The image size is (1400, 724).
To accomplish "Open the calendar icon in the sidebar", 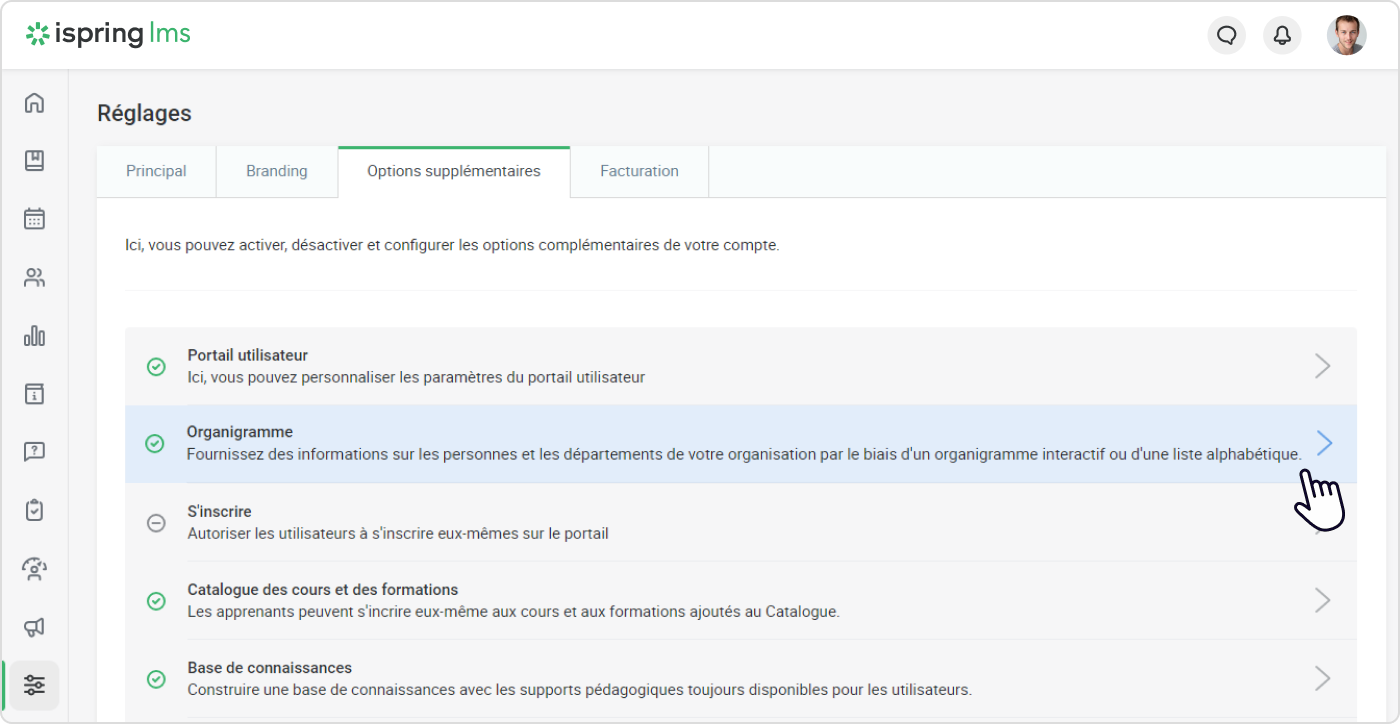I will coord(34,219).
